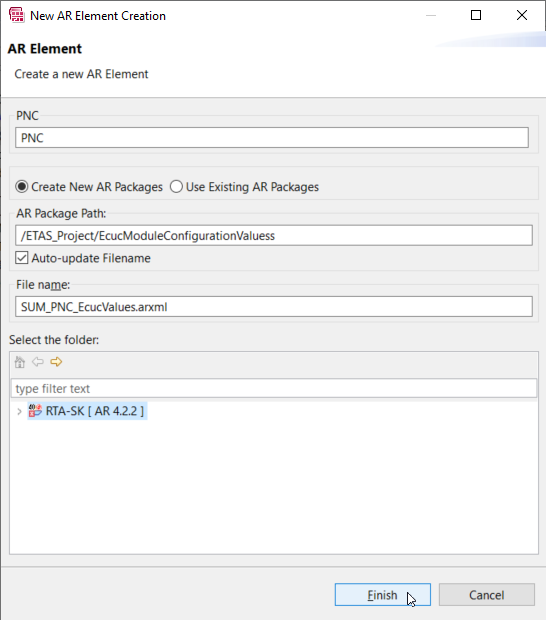Click the type filter text box
Screen dimensions: 546x620
click(x=274, y=388)
